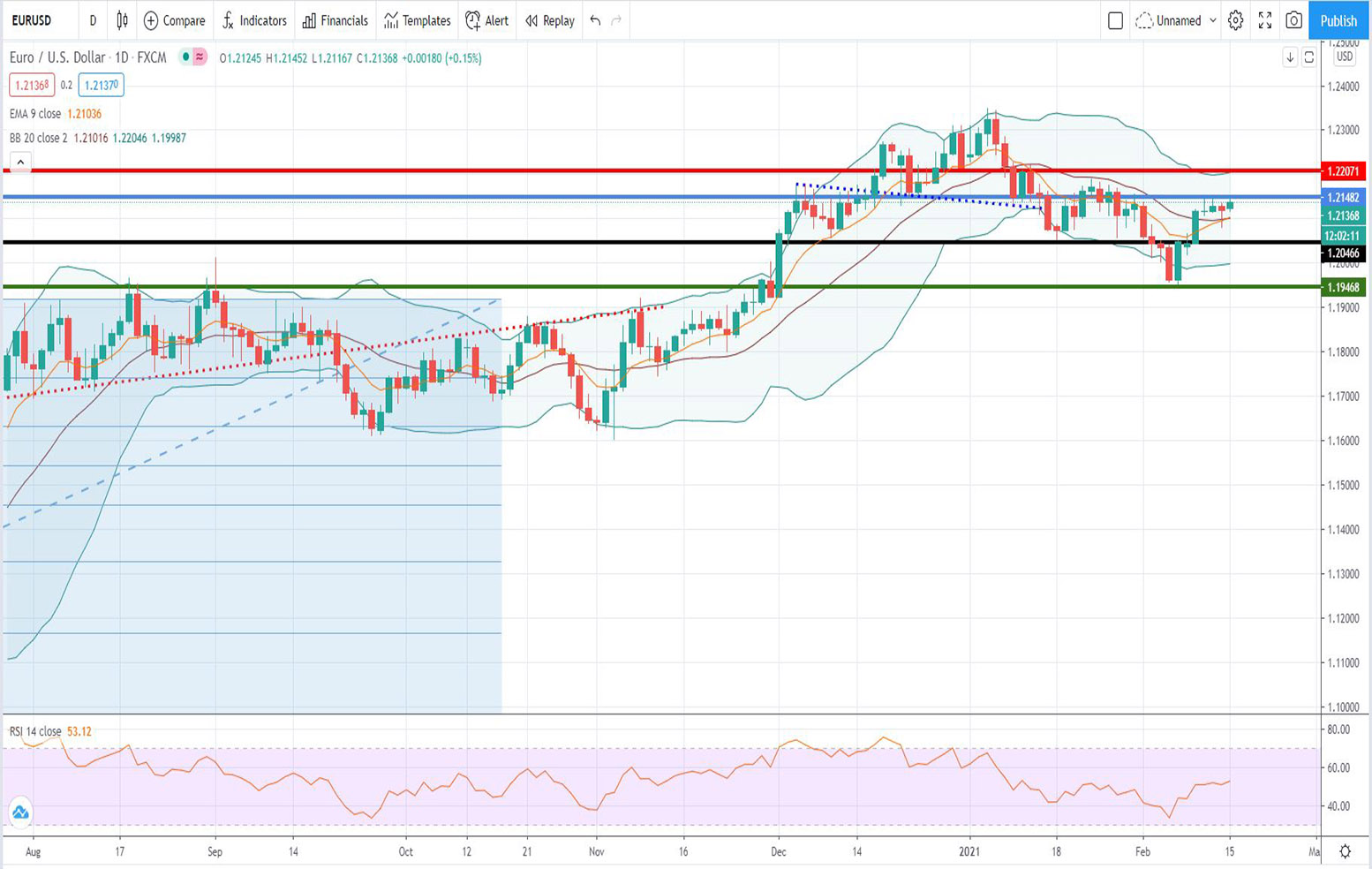Open chart settings gear in top toolbar
Screen dimensions: 1372x869
click(x=1235, y=20)
